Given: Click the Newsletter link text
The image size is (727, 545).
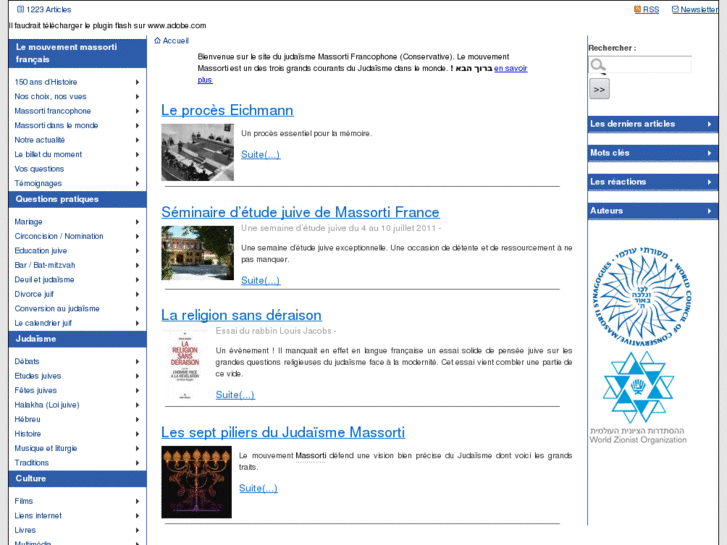Looking at the screenshot, I should pyautogui.click(x=699, y=10).
